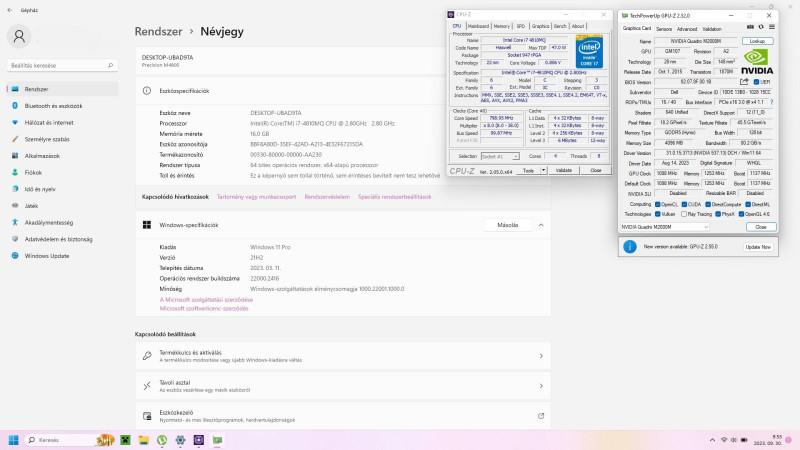Click the Beállítás keresése search field

tap(62, 65)
